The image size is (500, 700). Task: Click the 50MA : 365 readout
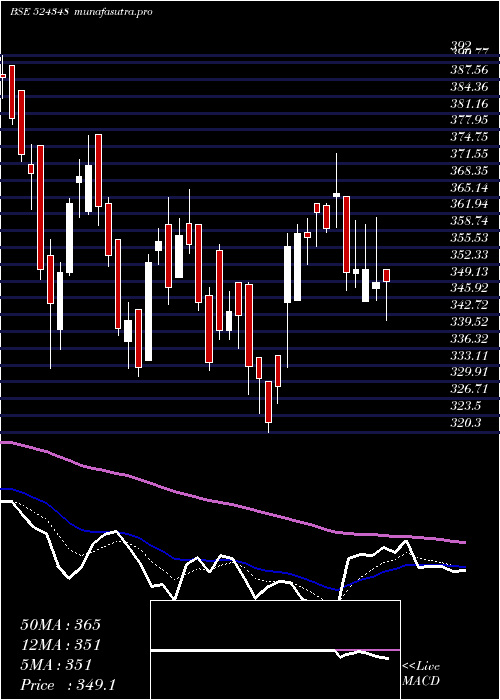[x=61, y=625]
